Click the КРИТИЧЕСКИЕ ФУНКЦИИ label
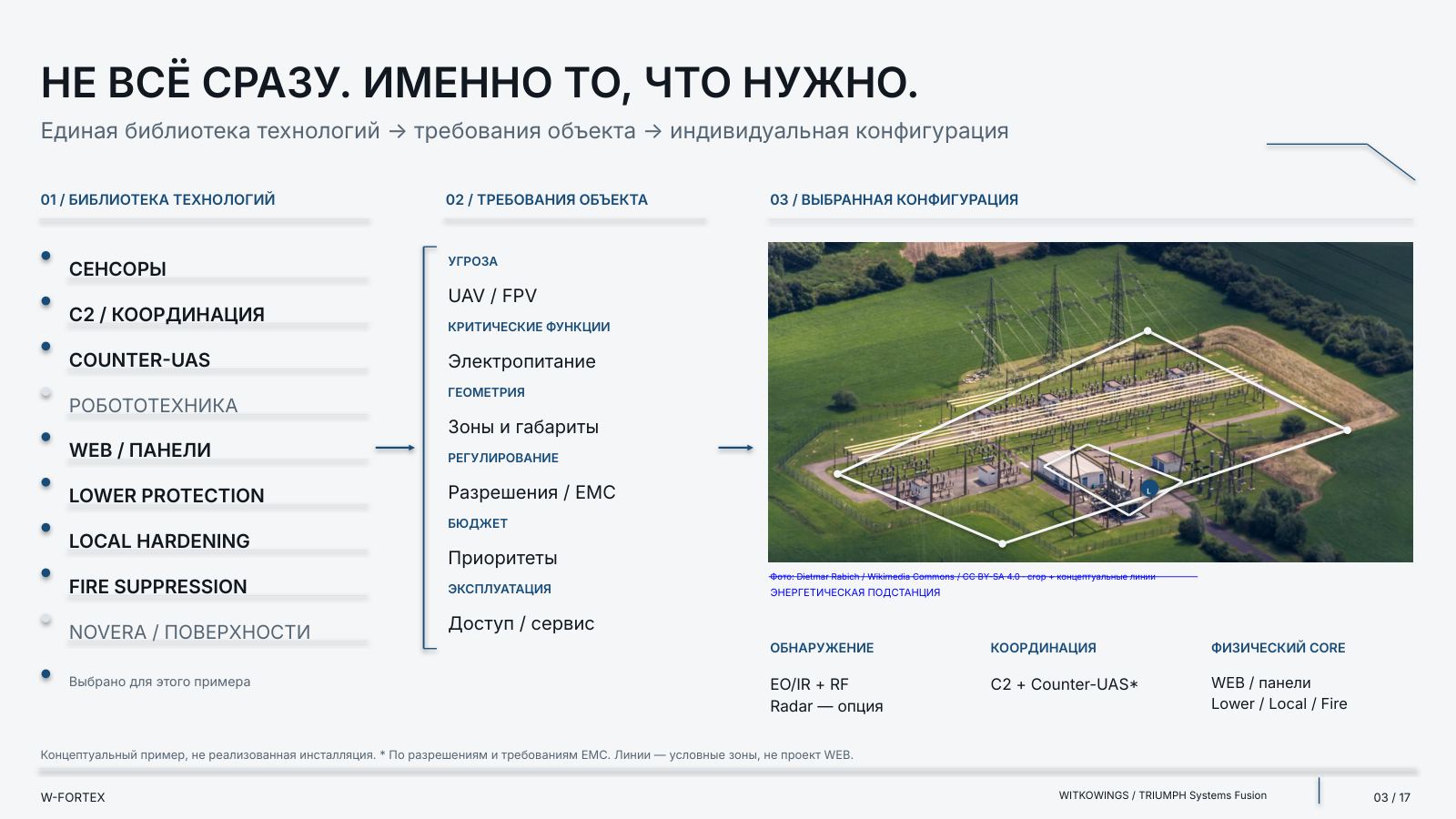Viewport: 1456px width, 819px height. [x=529, y=327]
